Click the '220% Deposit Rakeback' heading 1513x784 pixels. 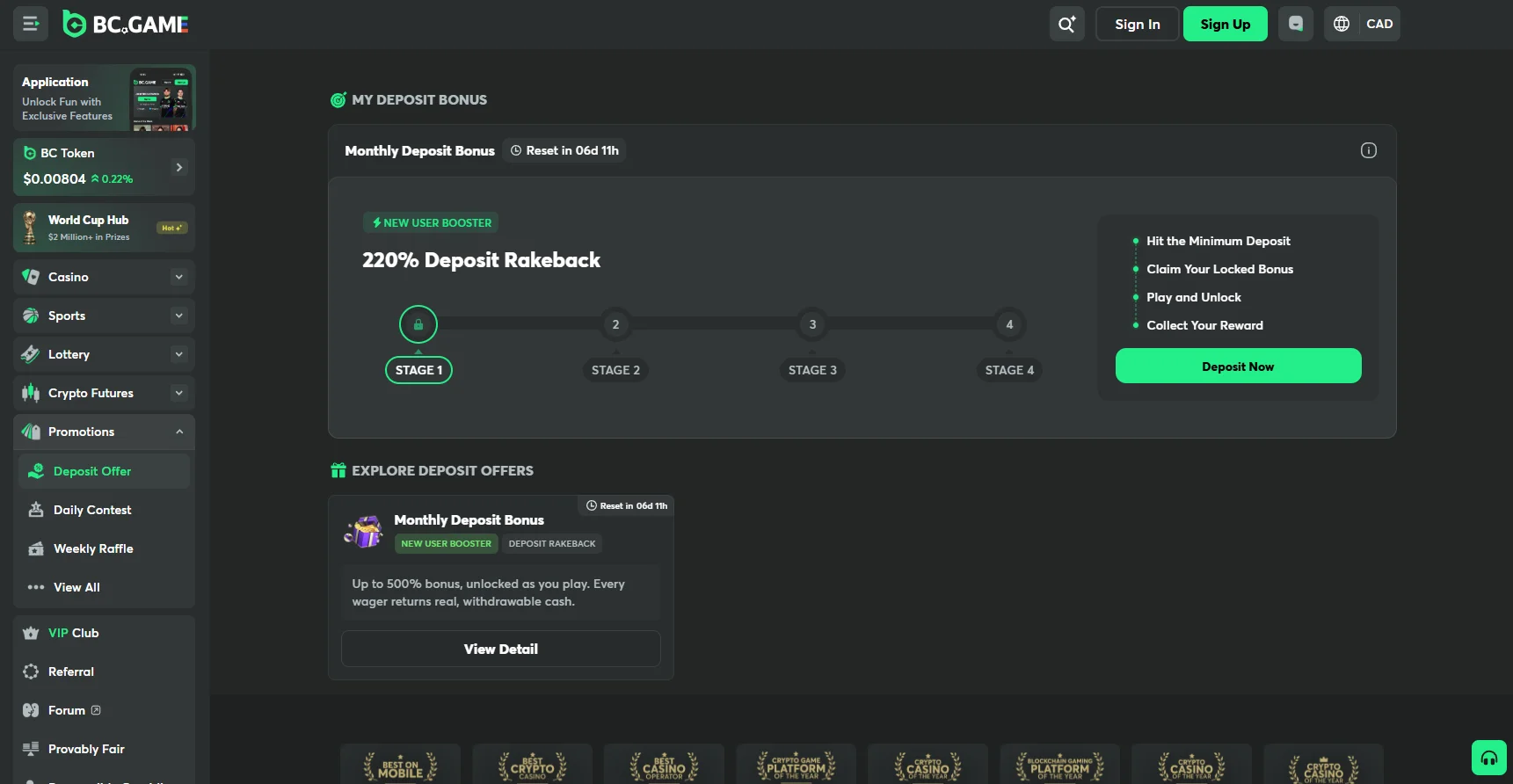pos(481,260)
